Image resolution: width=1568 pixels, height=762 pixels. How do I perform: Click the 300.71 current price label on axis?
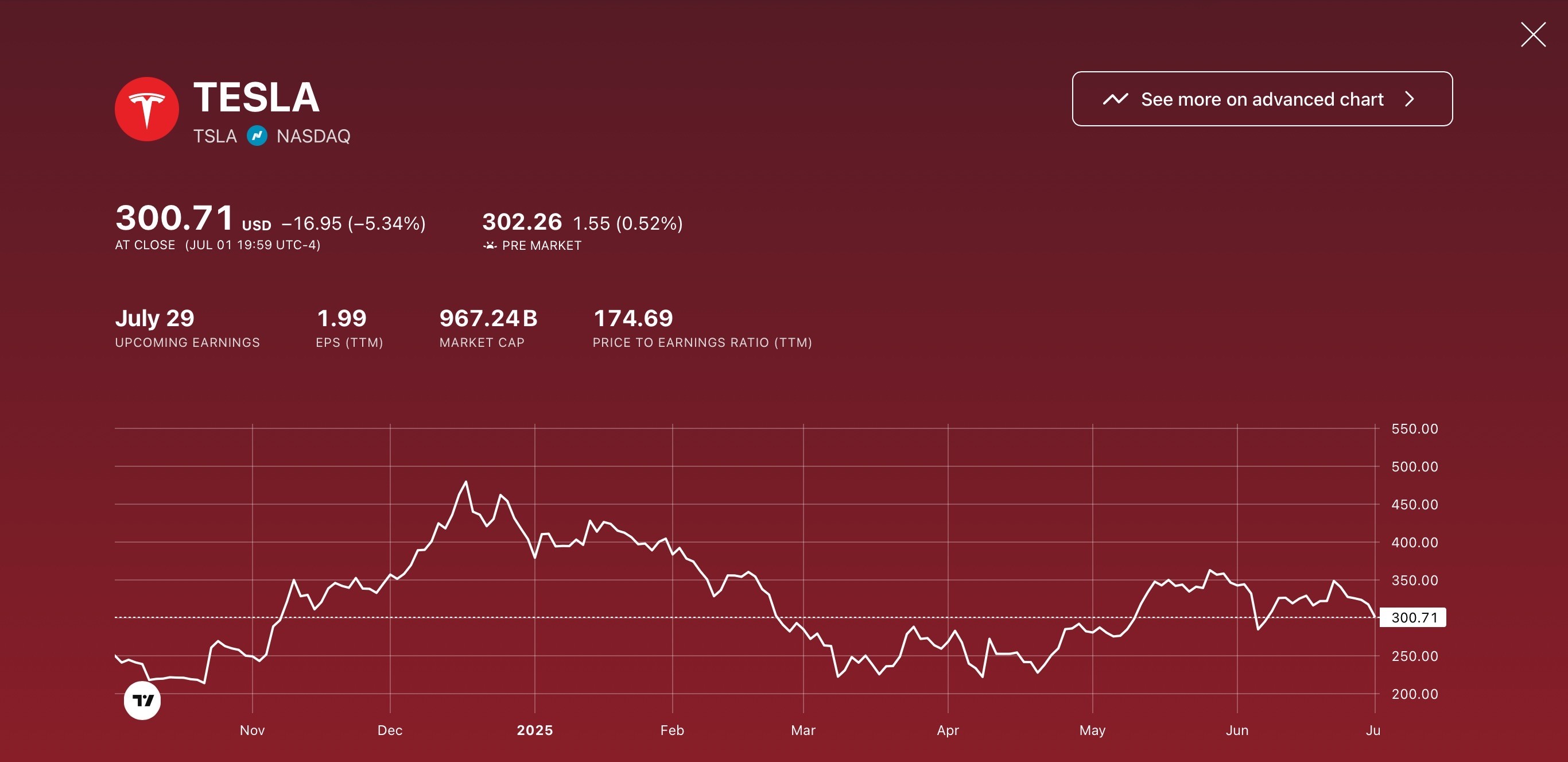(x=1414, y=618)
